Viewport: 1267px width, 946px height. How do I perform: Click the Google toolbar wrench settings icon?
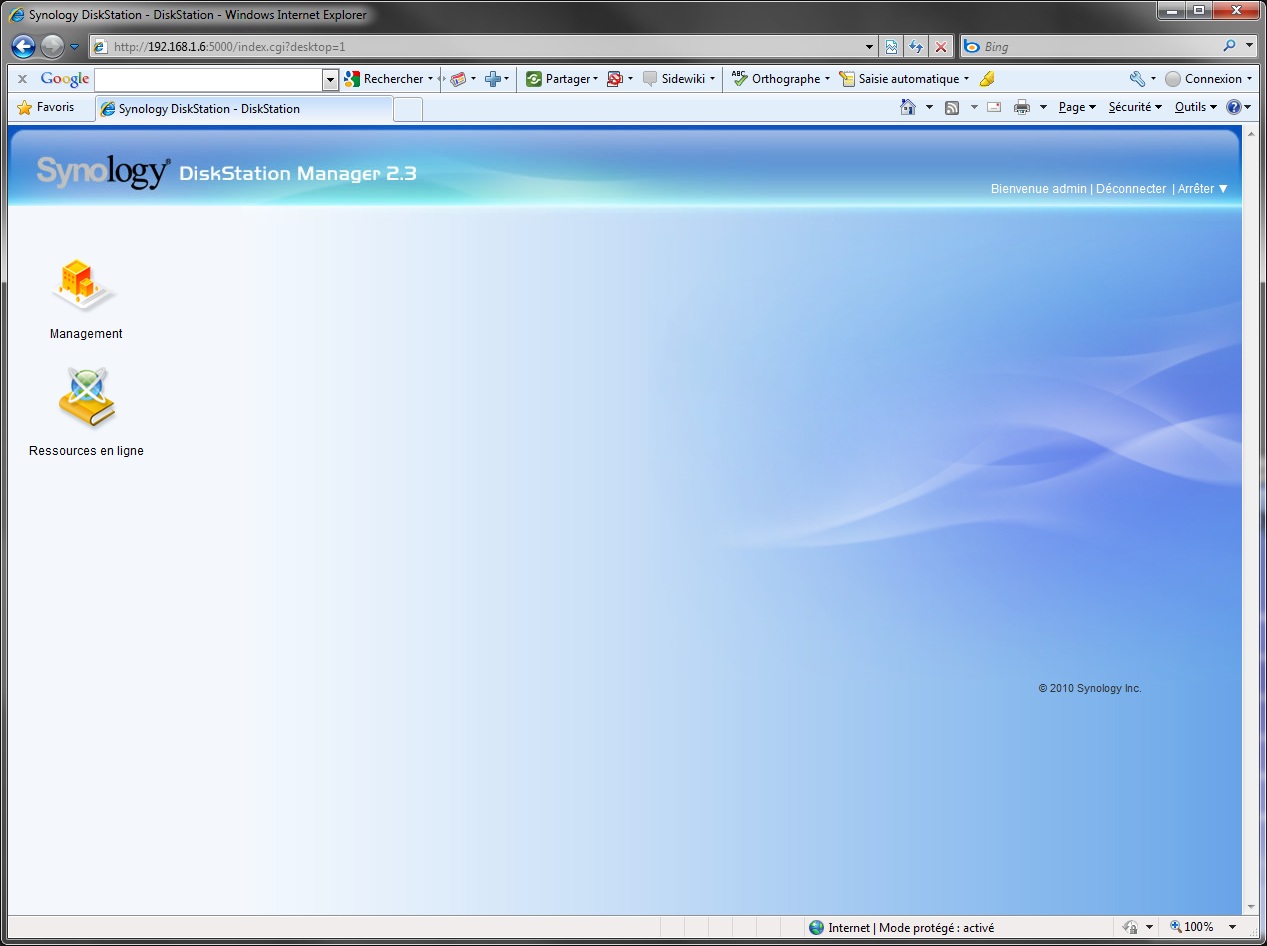click(1137, 79)
